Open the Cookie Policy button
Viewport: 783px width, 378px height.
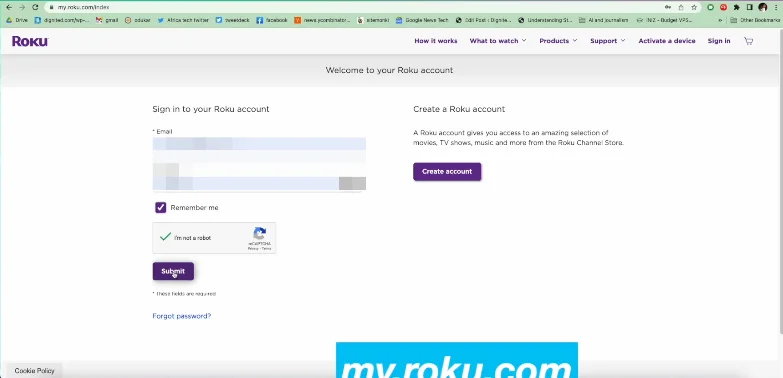[x=34, y=371]
